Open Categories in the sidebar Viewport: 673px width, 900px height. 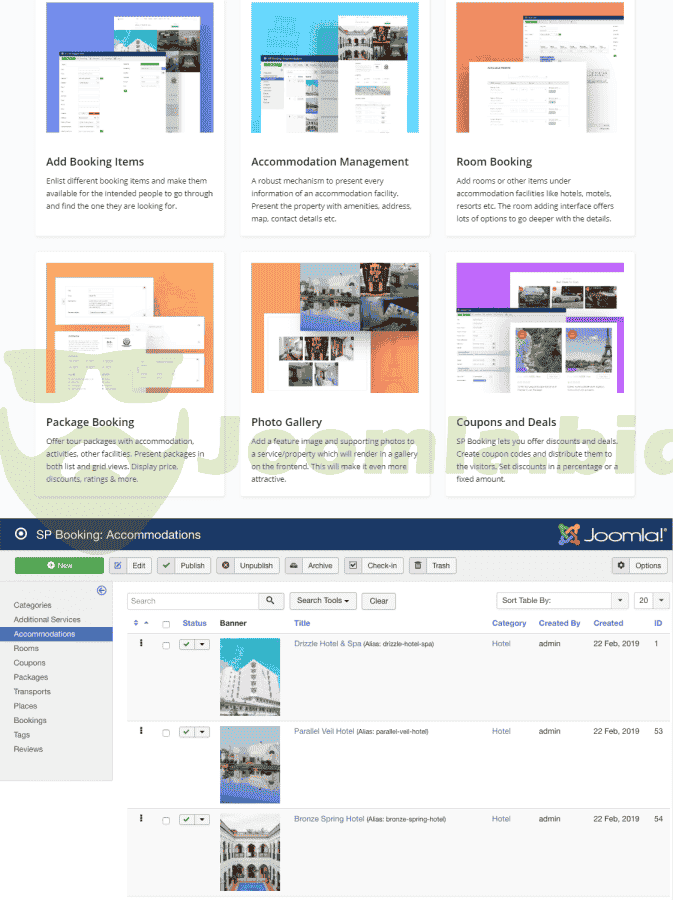[x=33, y=605]
